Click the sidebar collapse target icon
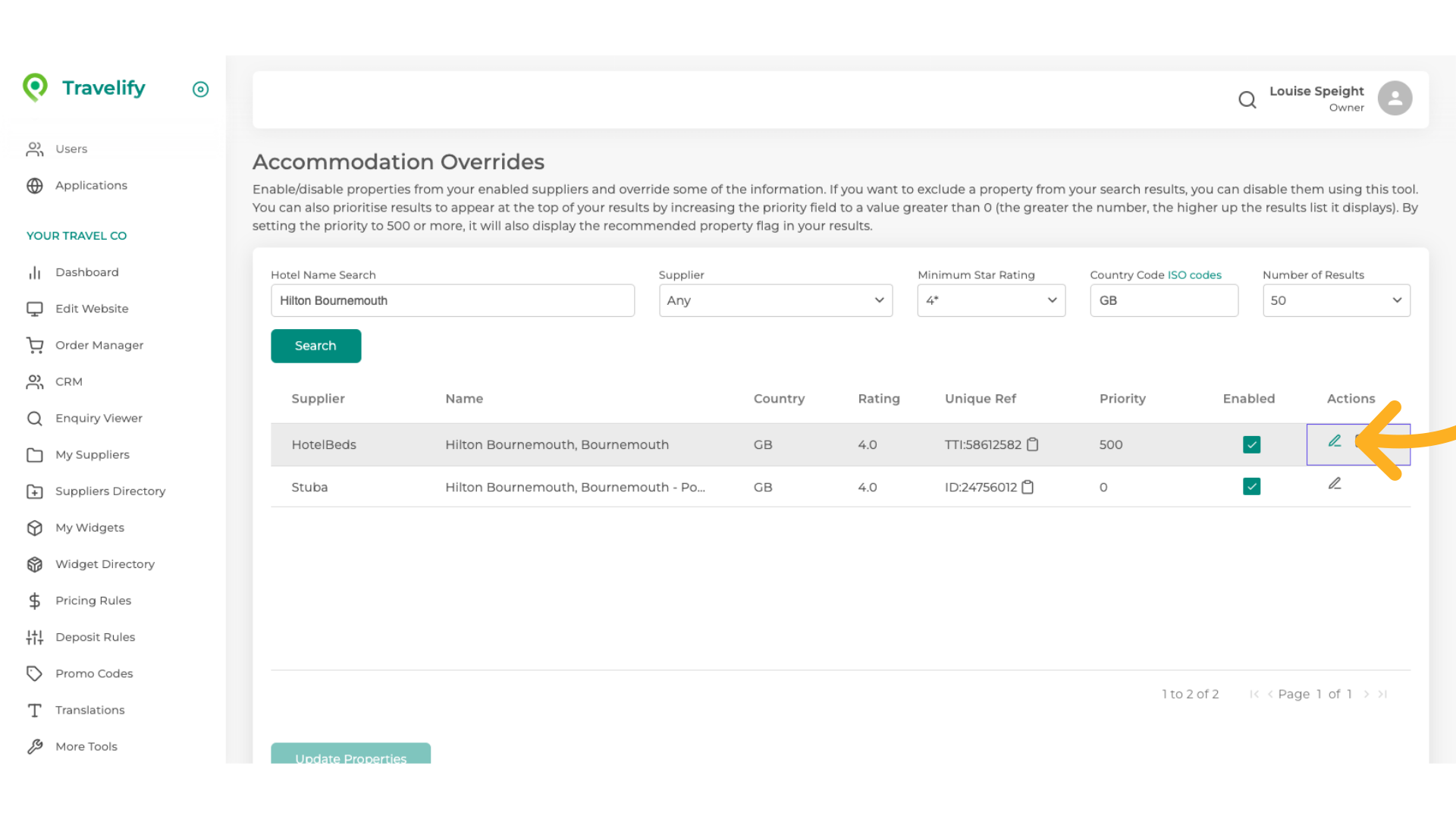Viewport: 1456px width, 819px height. 200,89
